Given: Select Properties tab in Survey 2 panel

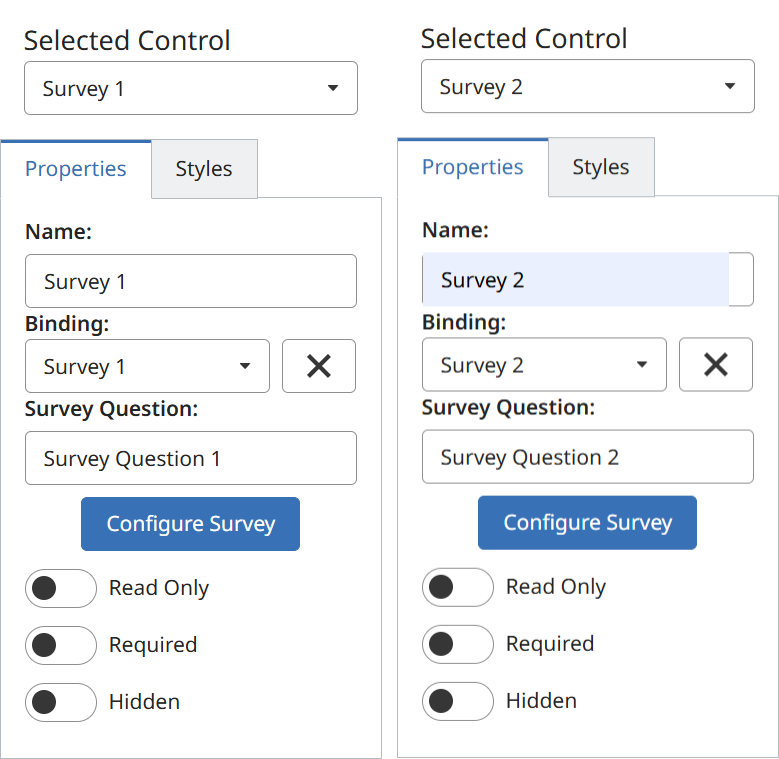Looking at the screenshot, I should click(473, 167).
